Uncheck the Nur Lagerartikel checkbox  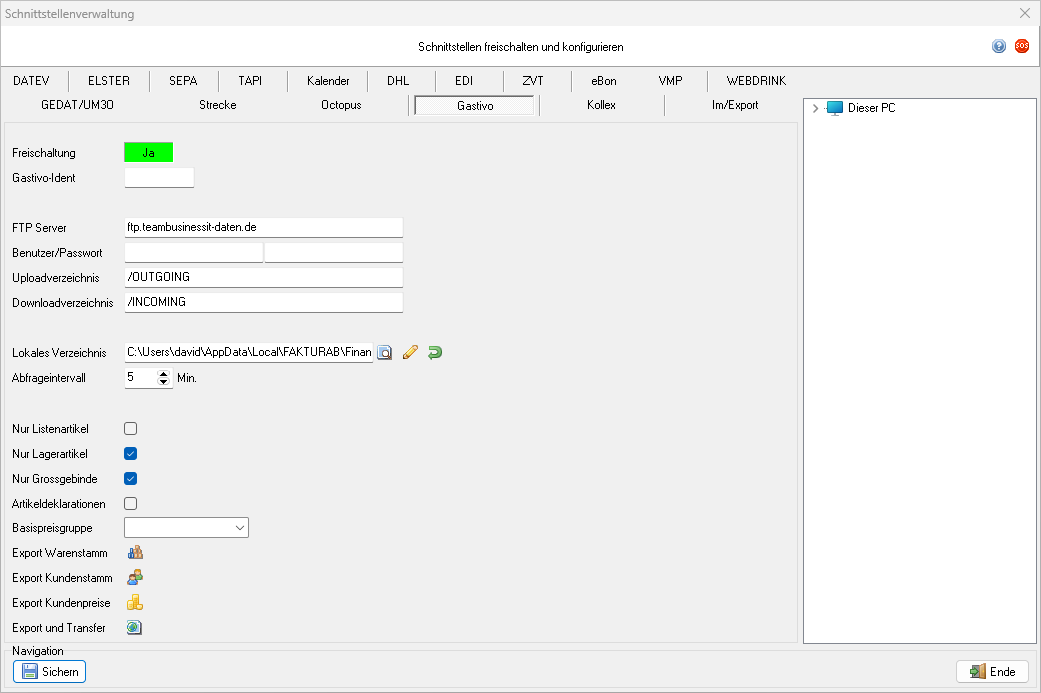pyautogui.click(x=130, y=454)
